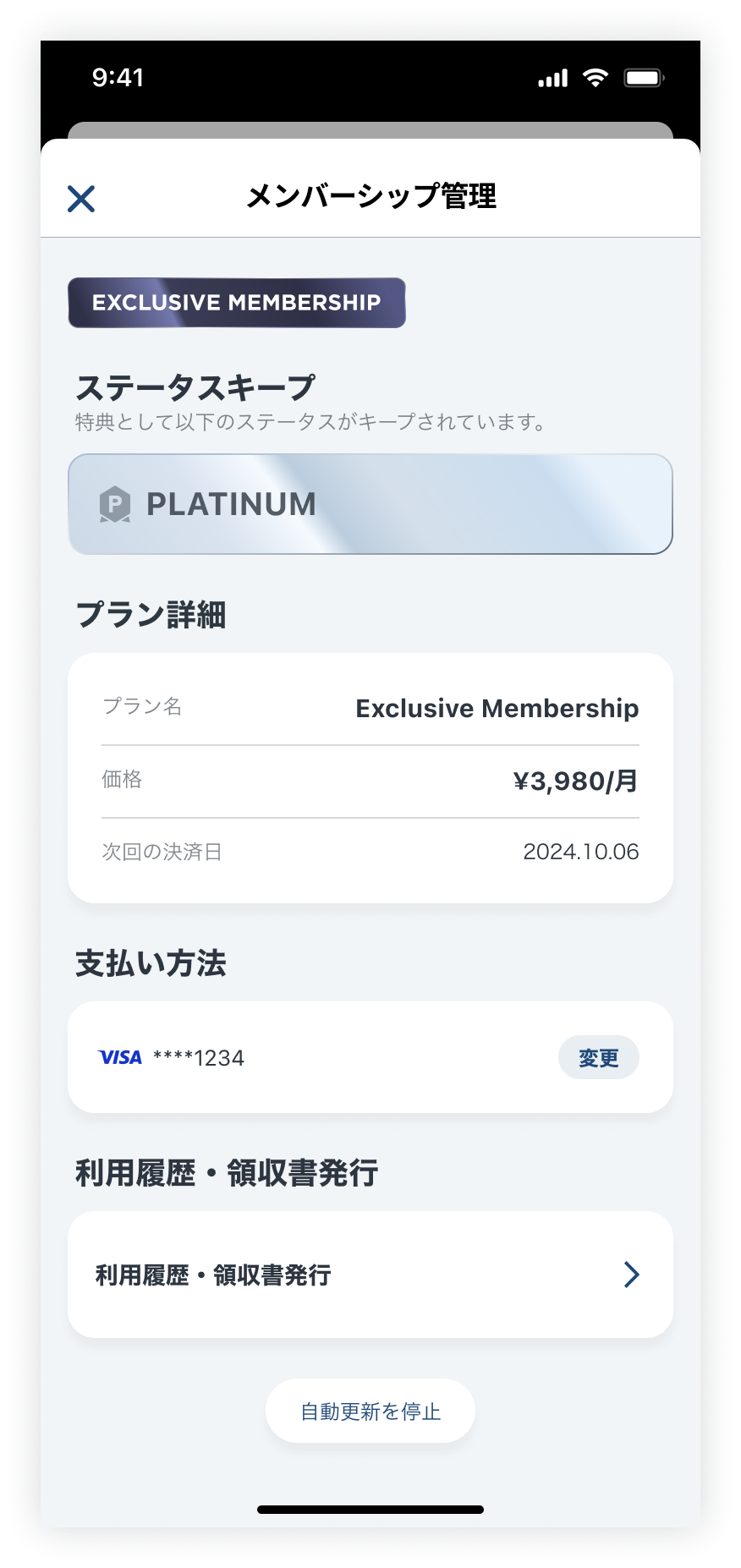Open 利用履歴・領収書発行 row

pos(370,1274)
